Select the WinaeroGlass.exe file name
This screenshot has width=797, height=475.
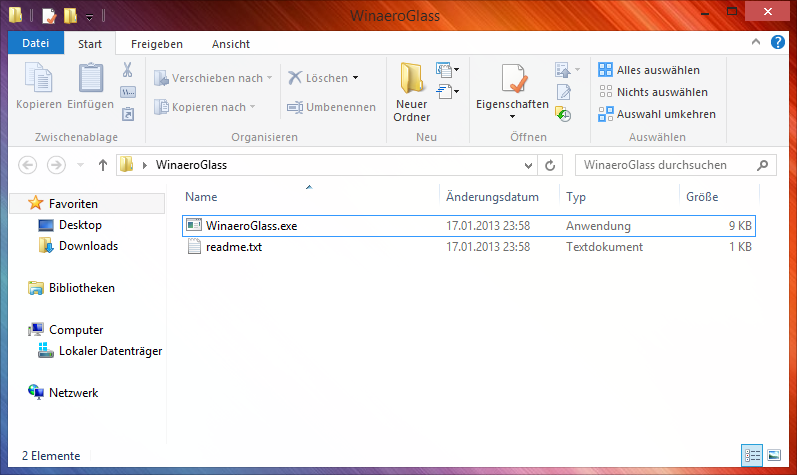click(252, 226)
